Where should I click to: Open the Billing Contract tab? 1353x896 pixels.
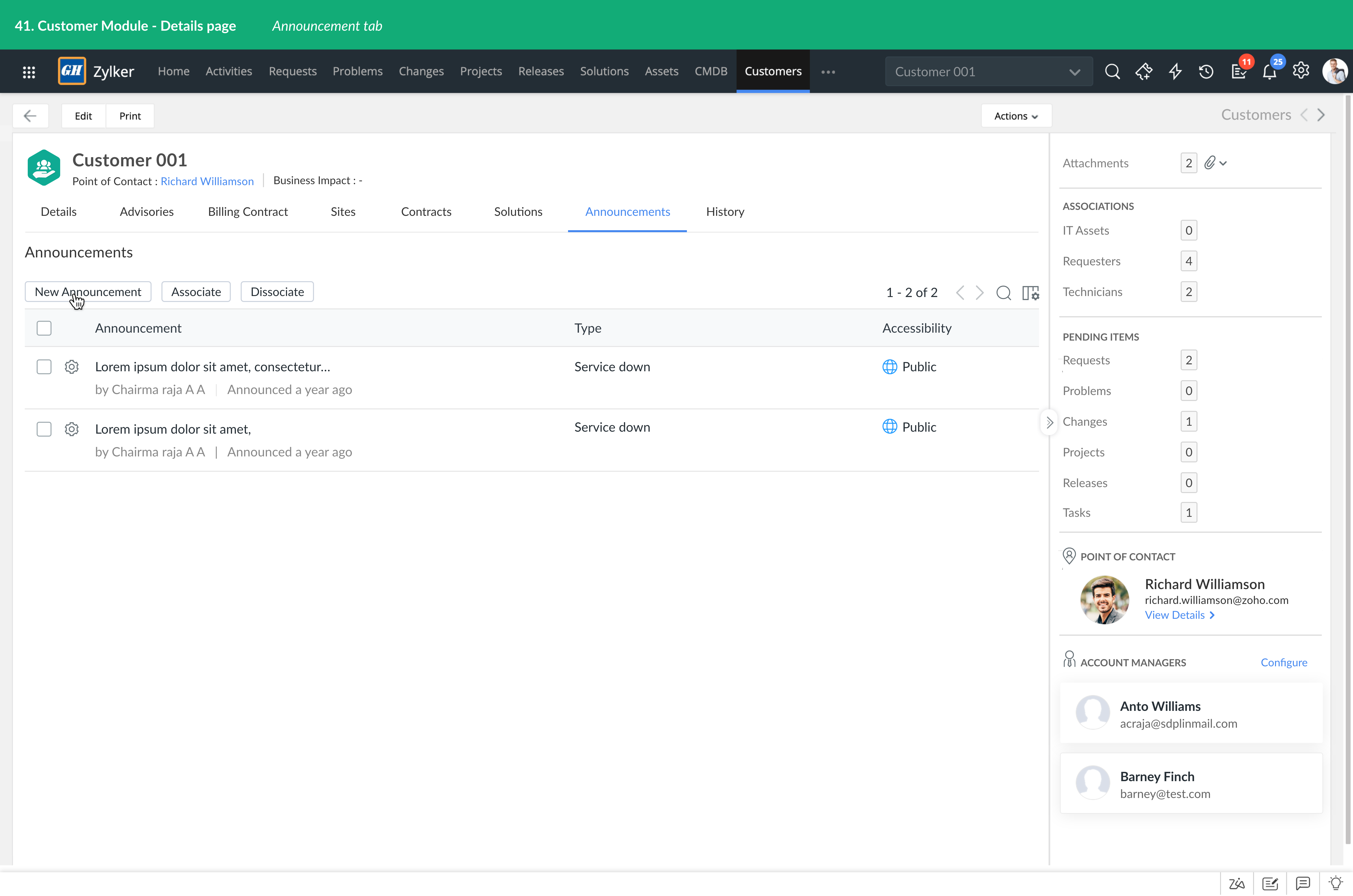click(248, 212)
